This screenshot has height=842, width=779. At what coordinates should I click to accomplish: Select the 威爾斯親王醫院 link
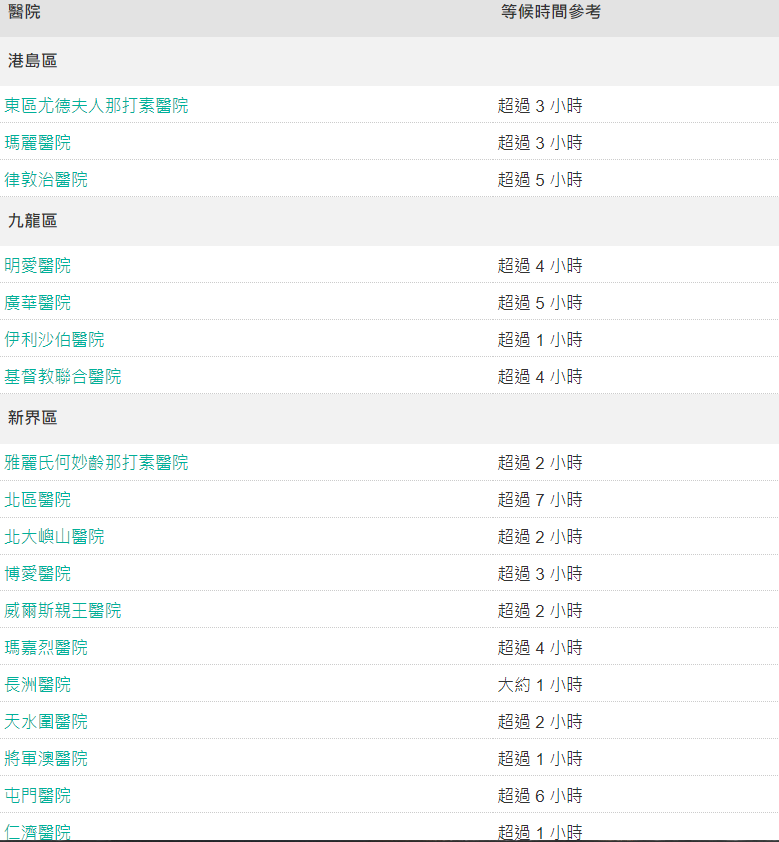[63, 610]
